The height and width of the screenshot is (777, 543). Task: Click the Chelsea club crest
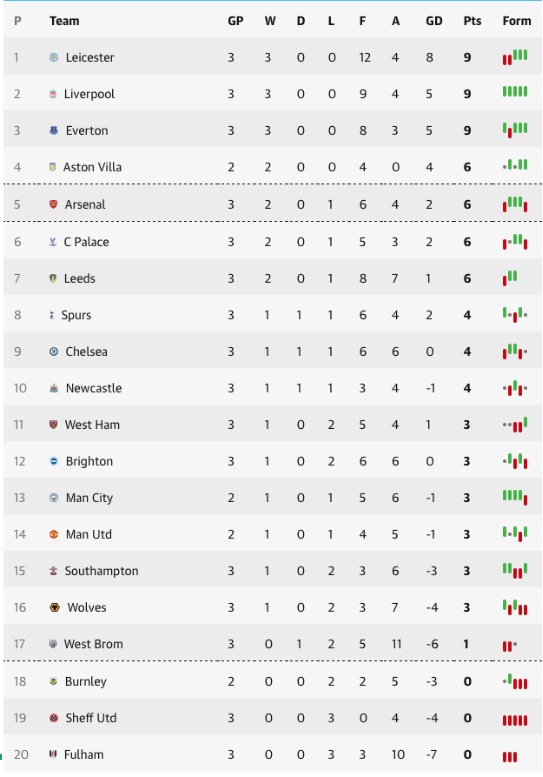(54, 351)
